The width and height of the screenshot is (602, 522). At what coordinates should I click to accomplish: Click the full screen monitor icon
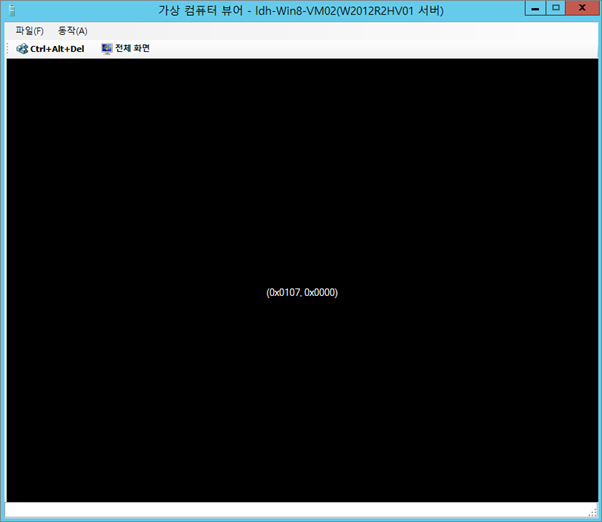click(107, 49)
